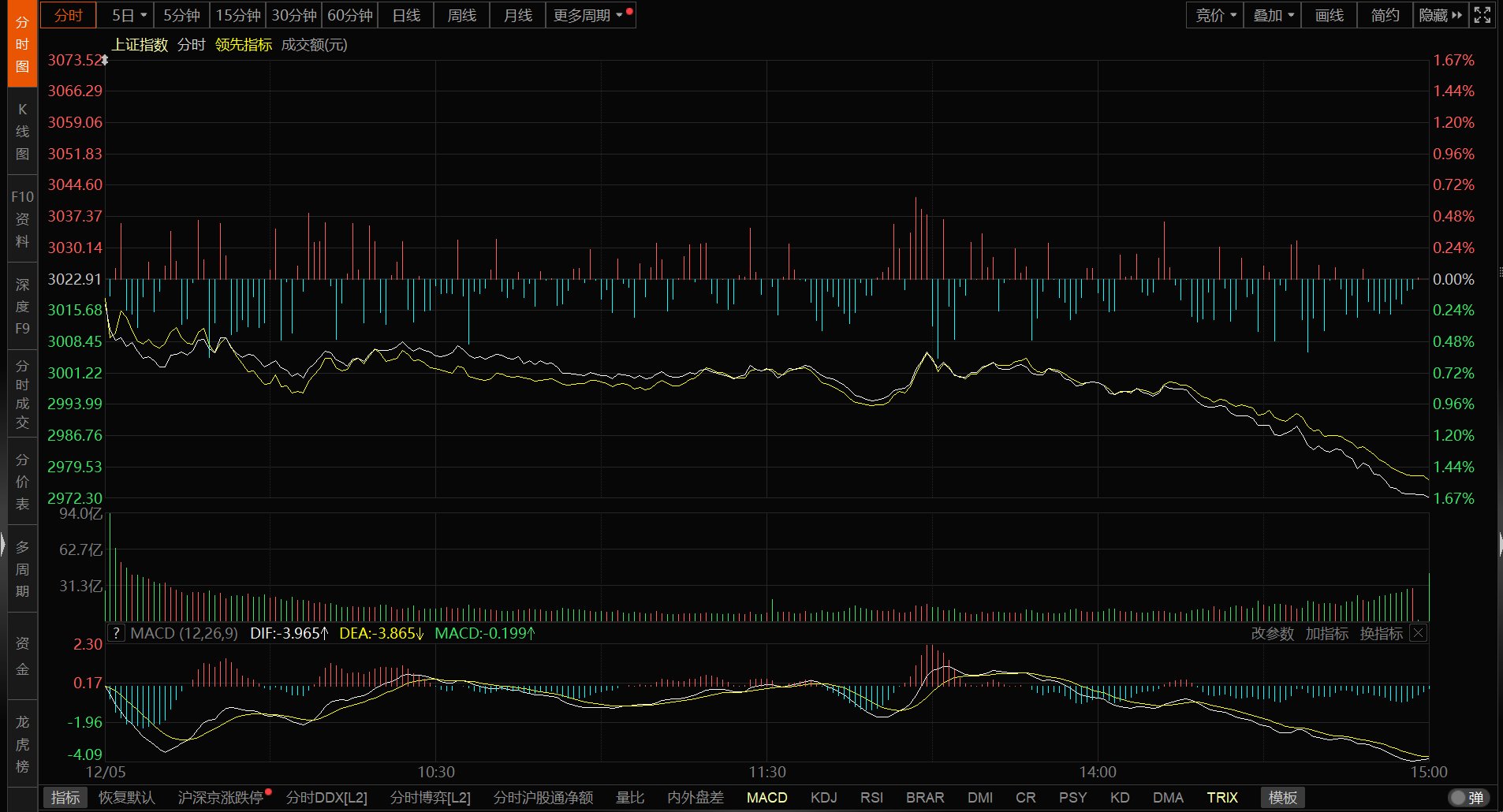Click 成交额(元) label in chart header
1503x812 pixels.
point(314,45)
